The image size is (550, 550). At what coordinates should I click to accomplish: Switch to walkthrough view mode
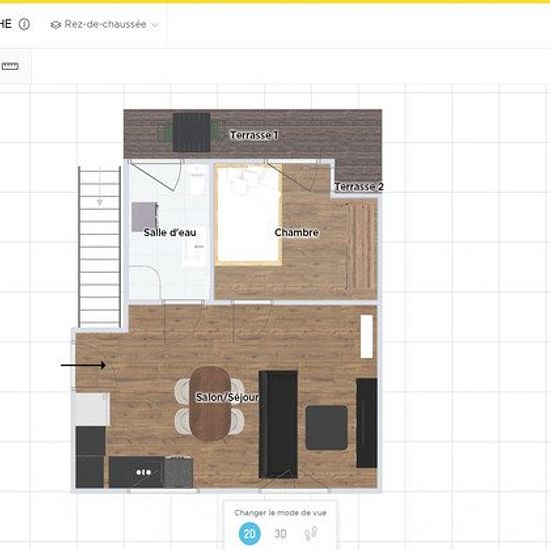click(x=311, y=533)
